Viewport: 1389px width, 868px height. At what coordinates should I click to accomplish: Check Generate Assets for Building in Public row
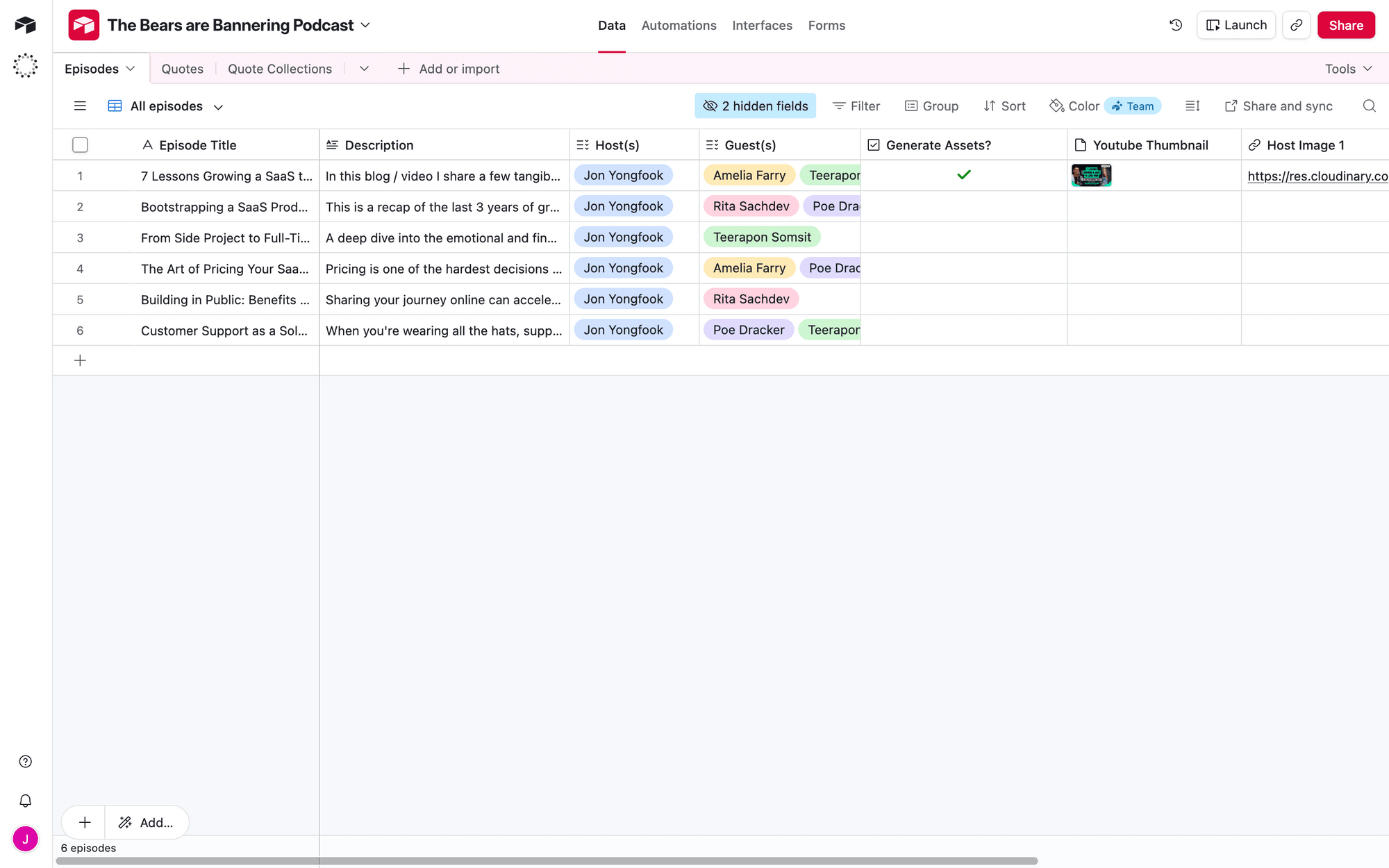click(x=963, y=299)
